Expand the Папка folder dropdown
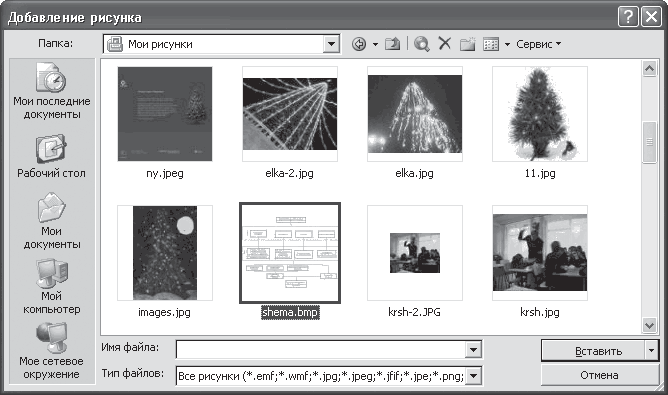 coord(331,44)
